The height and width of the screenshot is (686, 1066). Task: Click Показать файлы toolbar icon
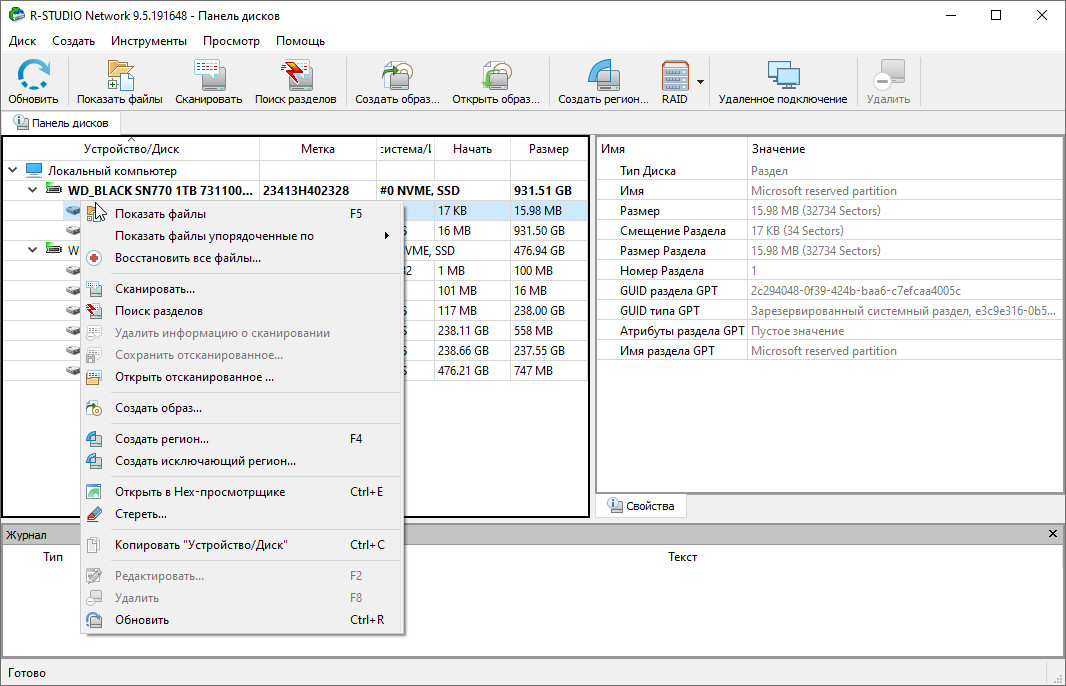click(119, 81)
